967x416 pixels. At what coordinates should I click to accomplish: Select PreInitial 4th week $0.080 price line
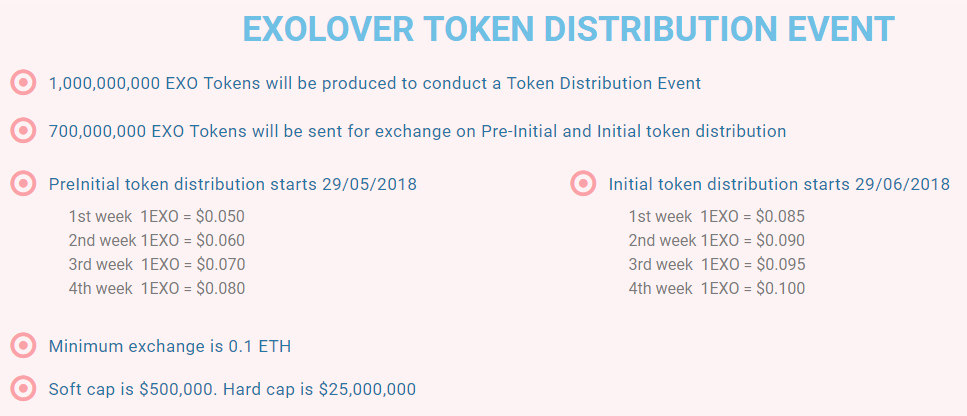click(x=157, y=288)
